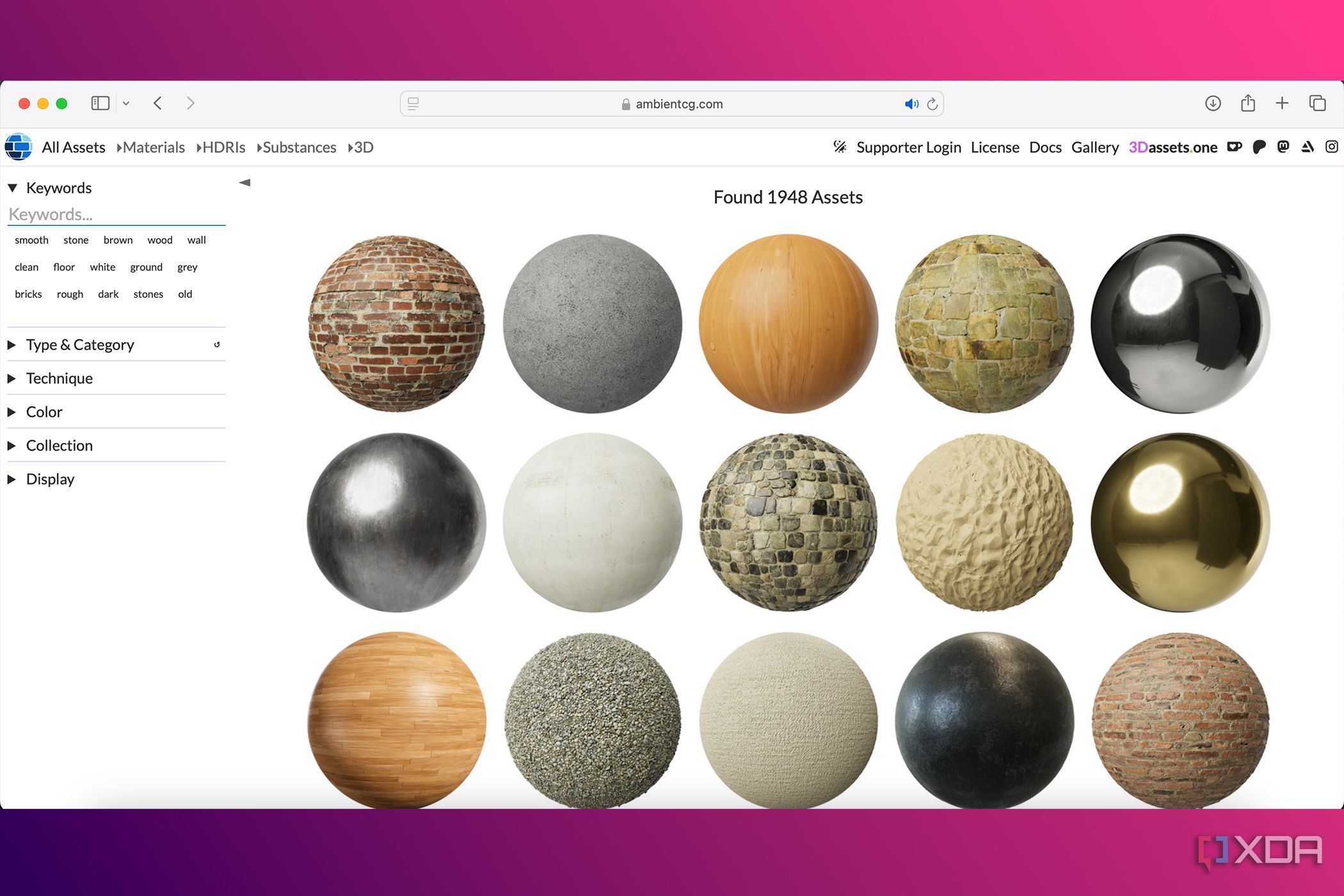Open Supporter Login link
This screenshot has width=1344, height=896.
pos(909,147)
